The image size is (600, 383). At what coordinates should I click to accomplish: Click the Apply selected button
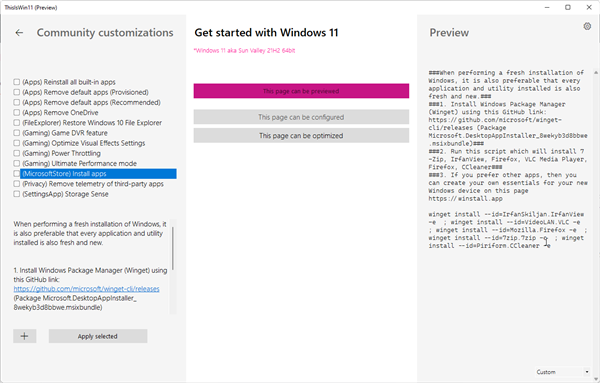98,336
